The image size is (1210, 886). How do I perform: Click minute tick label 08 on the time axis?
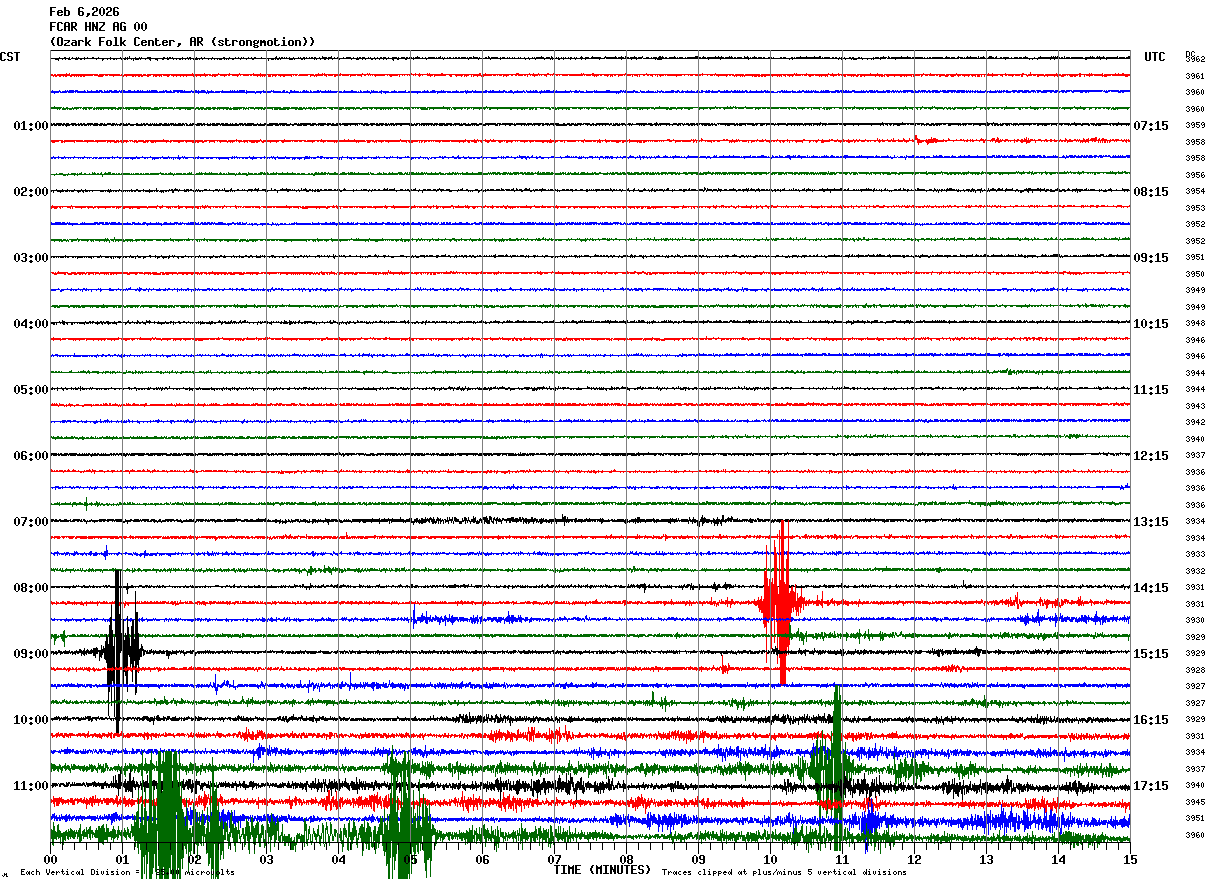pyautogui.click(x=626, y=860)
